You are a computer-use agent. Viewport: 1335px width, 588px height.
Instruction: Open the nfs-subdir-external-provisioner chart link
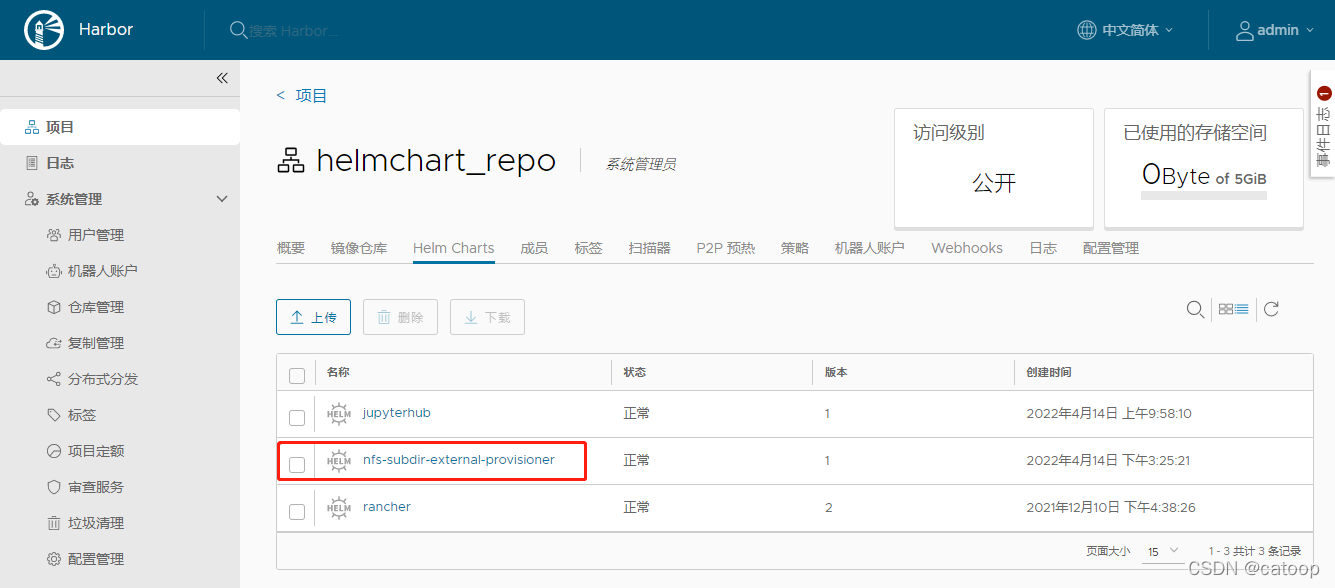(x=459, y=459)
